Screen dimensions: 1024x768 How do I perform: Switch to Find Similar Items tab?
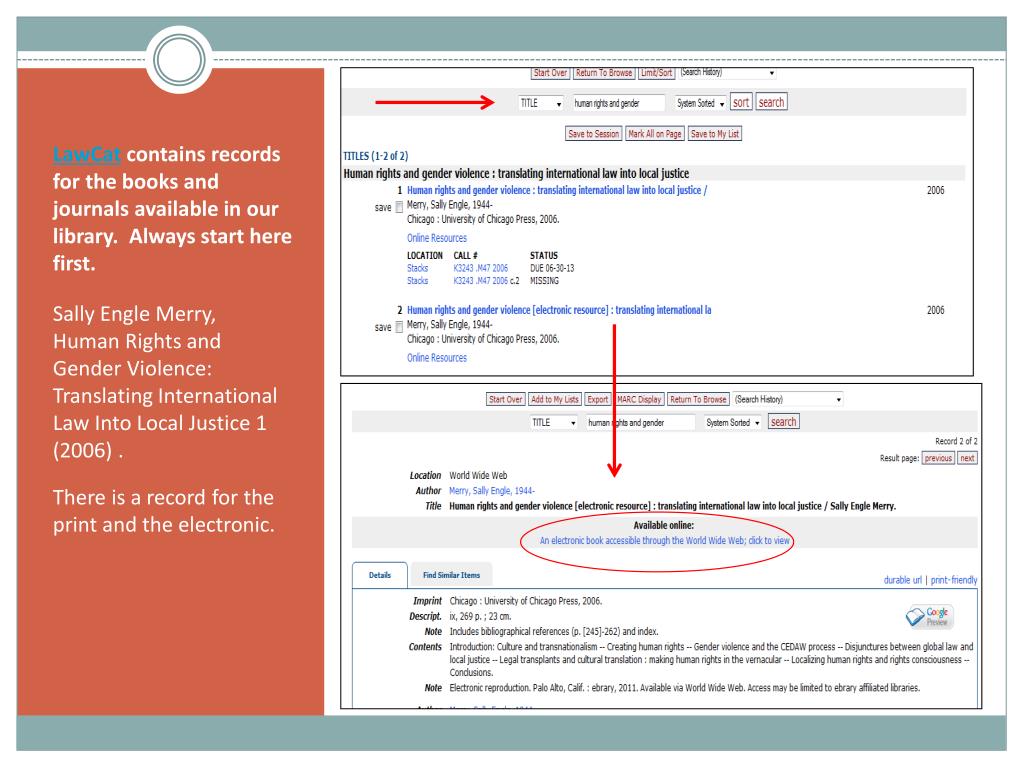click(x=451, y=575)
